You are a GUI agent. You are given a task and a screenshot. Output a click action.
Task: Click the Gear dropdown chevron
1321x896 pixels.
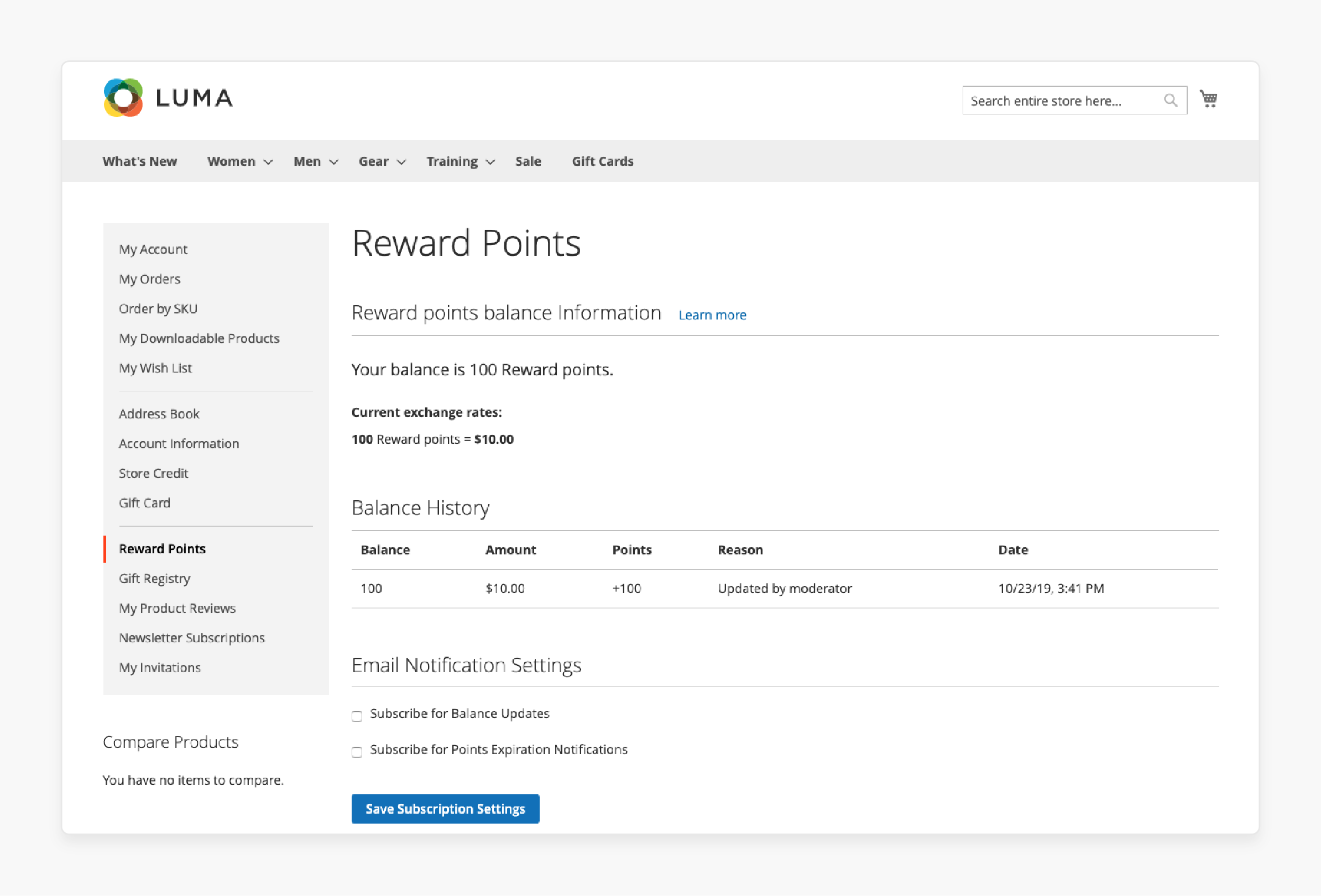(401, 160)
